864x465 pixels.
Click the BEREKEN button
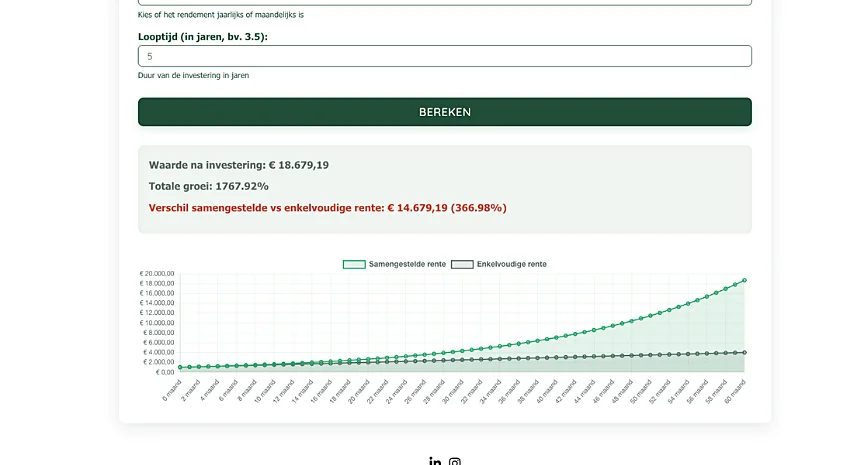coord(445,112)
